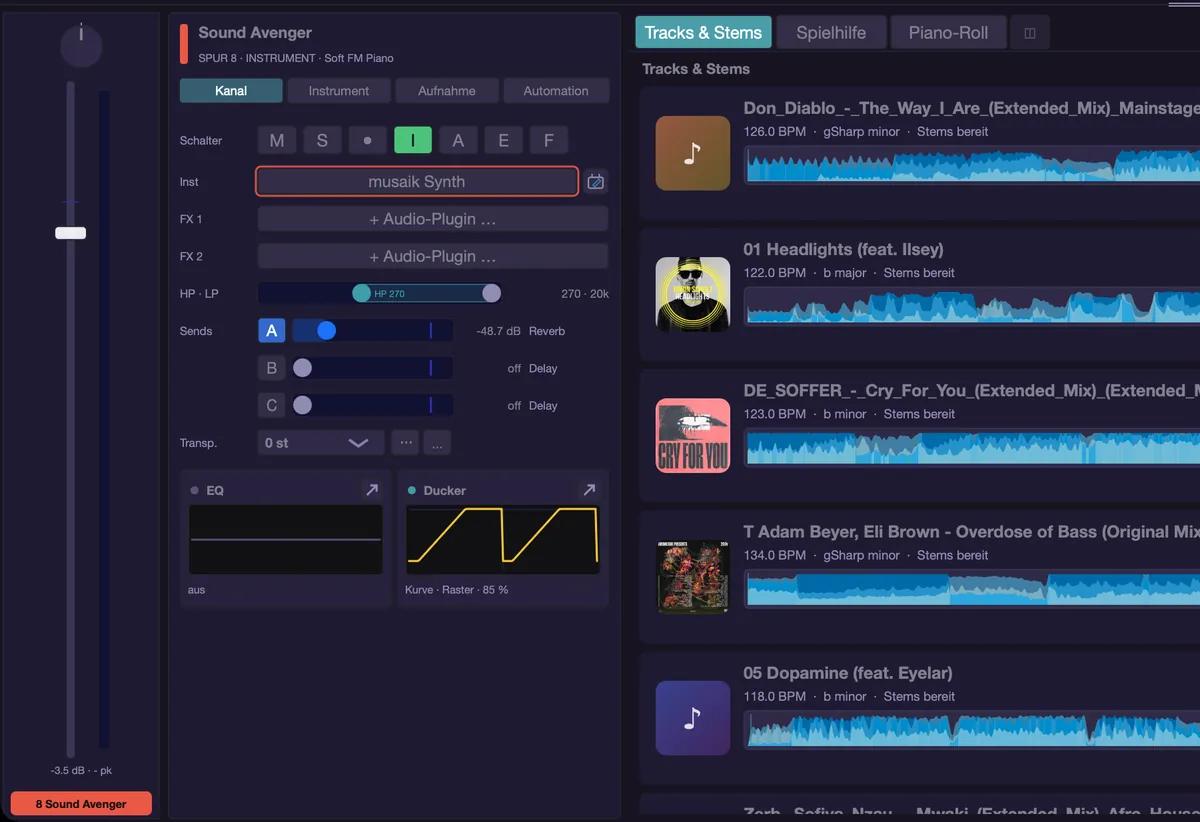Open the Piano-Roll tab
Viewport: 1200px width, 822px height.
[948, 33]
